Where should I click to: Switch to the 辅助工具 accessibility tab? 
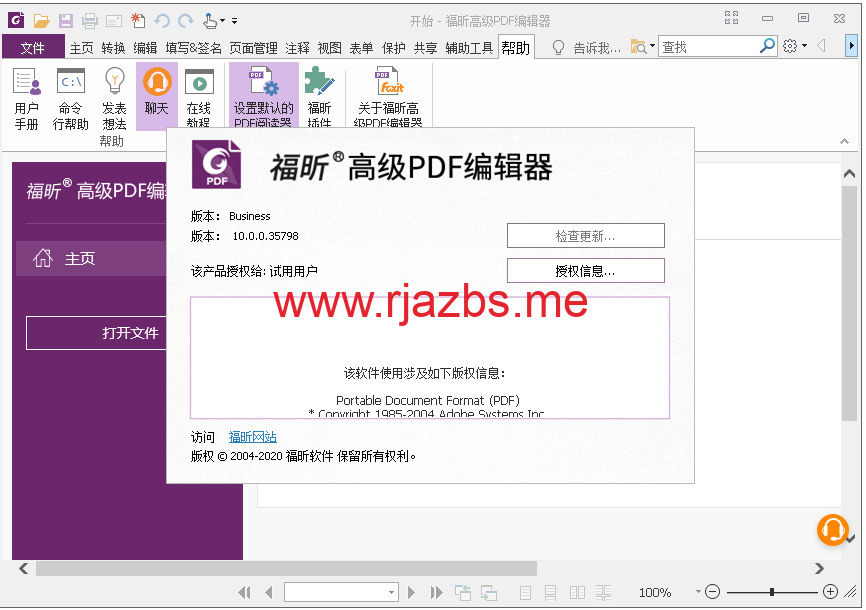[x=469, y=48]
